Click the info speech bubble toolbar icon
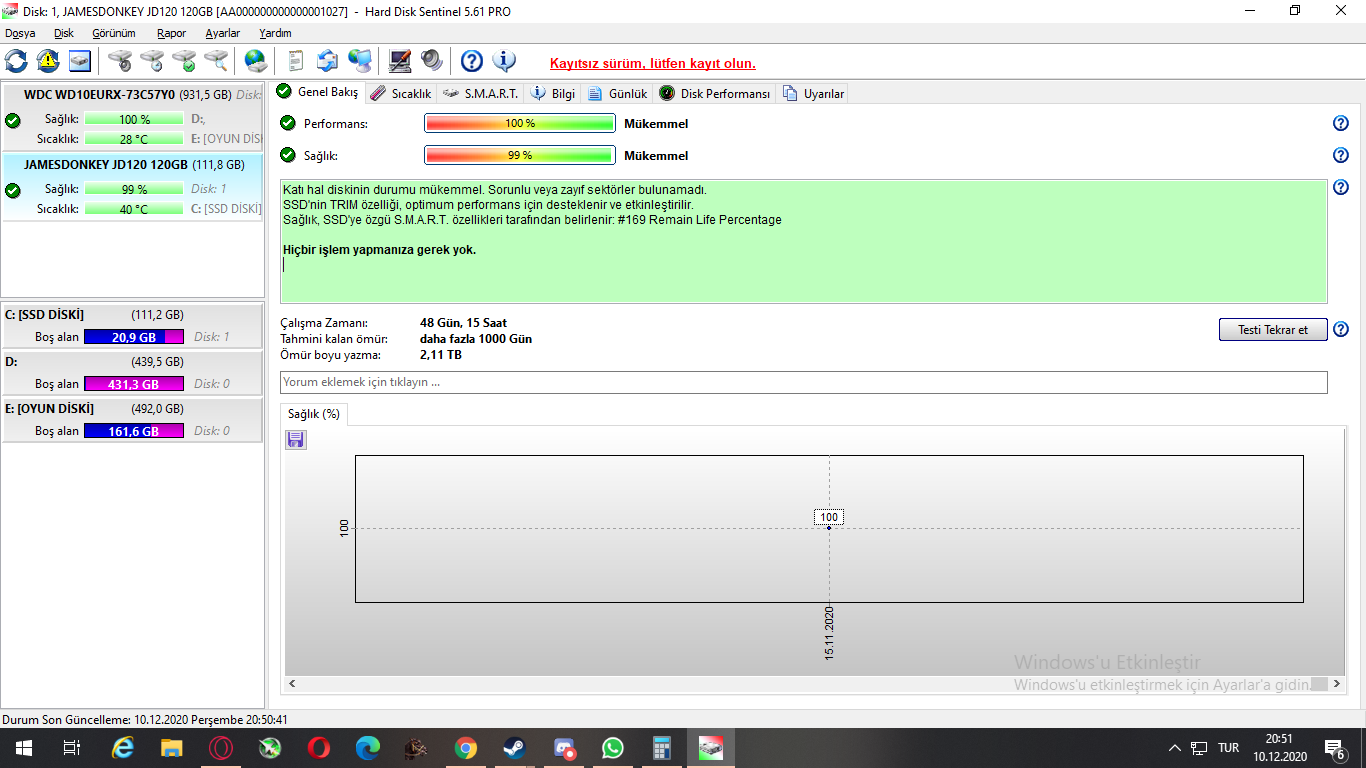 pyautogui.click(x=504, y=61)
